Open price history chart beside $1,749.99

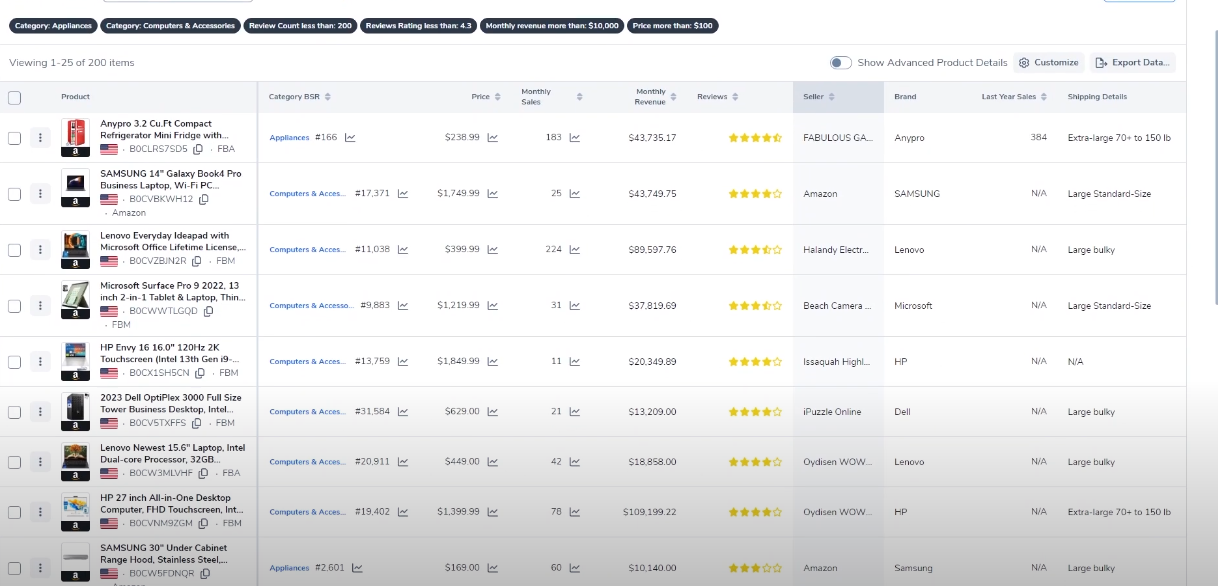point(493,194)
